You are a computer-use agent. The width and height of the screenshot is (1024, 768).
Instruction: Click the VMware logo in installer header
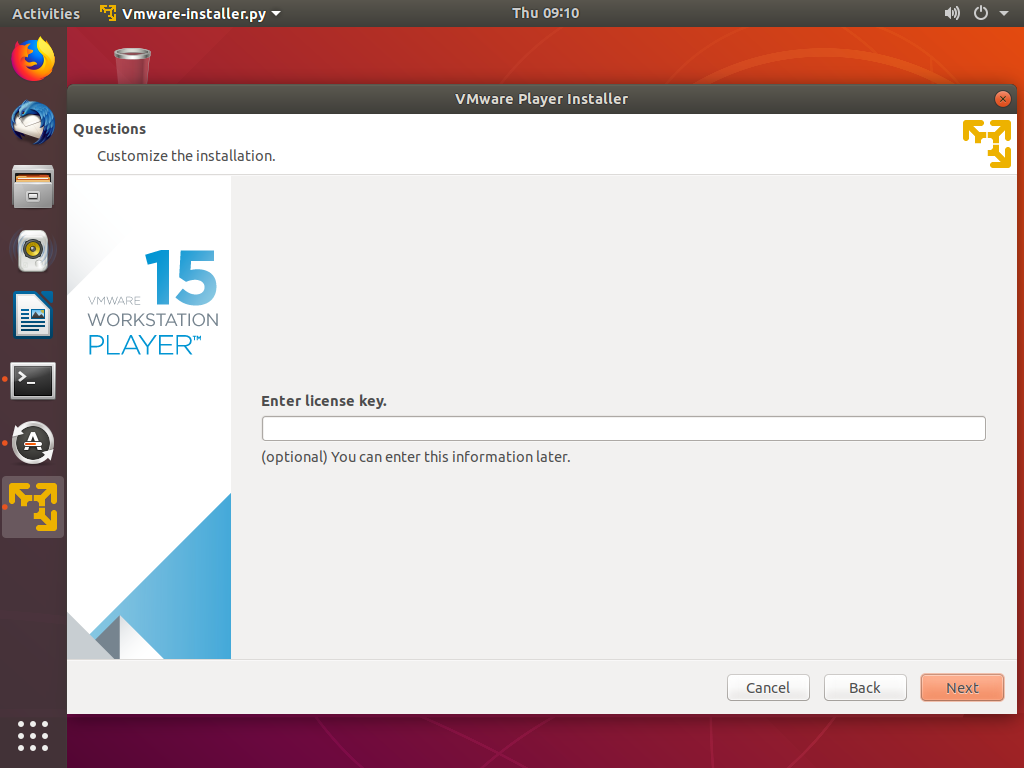click(986, 143)
